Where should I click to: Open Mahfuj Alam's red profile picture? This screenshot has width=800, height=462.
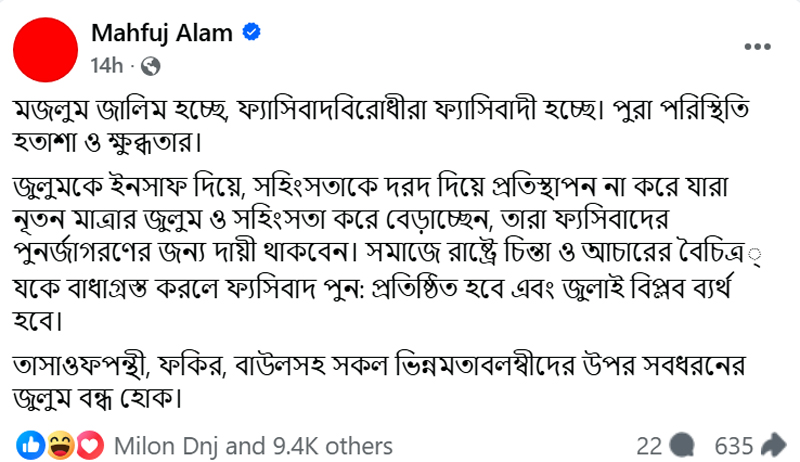tap(47, 49)
